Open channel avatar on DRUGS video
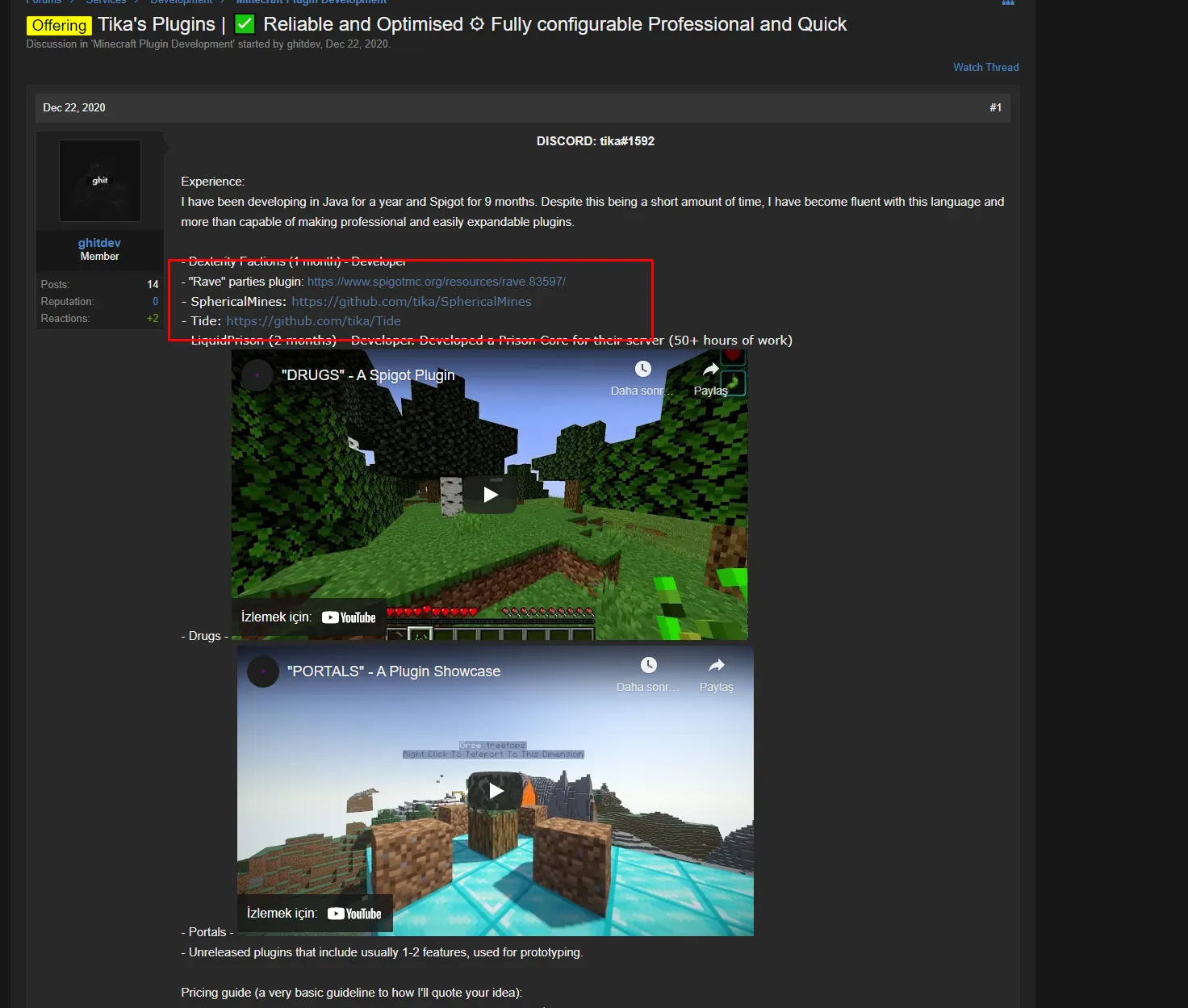Screen dimensions: 1188x1008 click(x=257, y=375)
